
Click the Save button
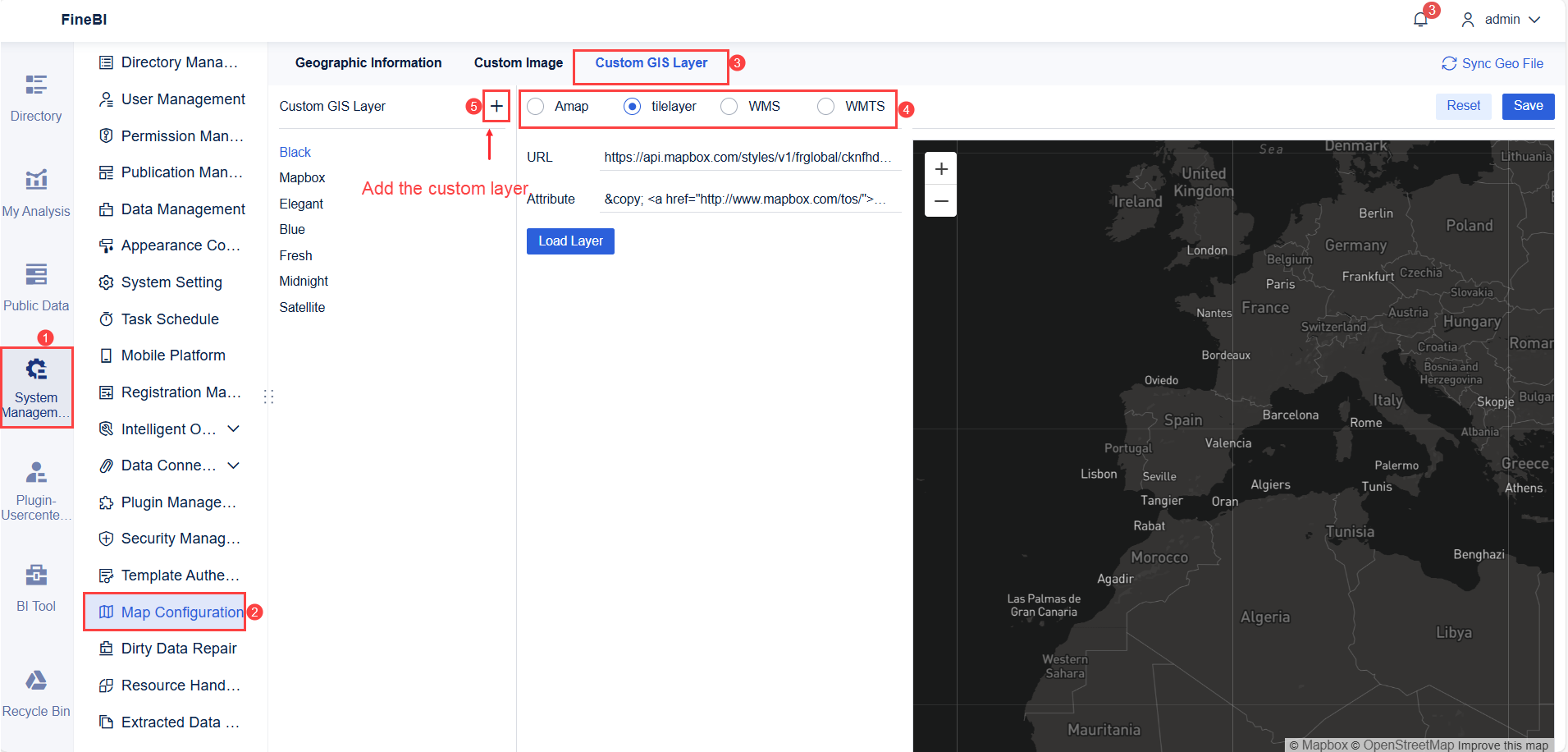point(1528,106)
